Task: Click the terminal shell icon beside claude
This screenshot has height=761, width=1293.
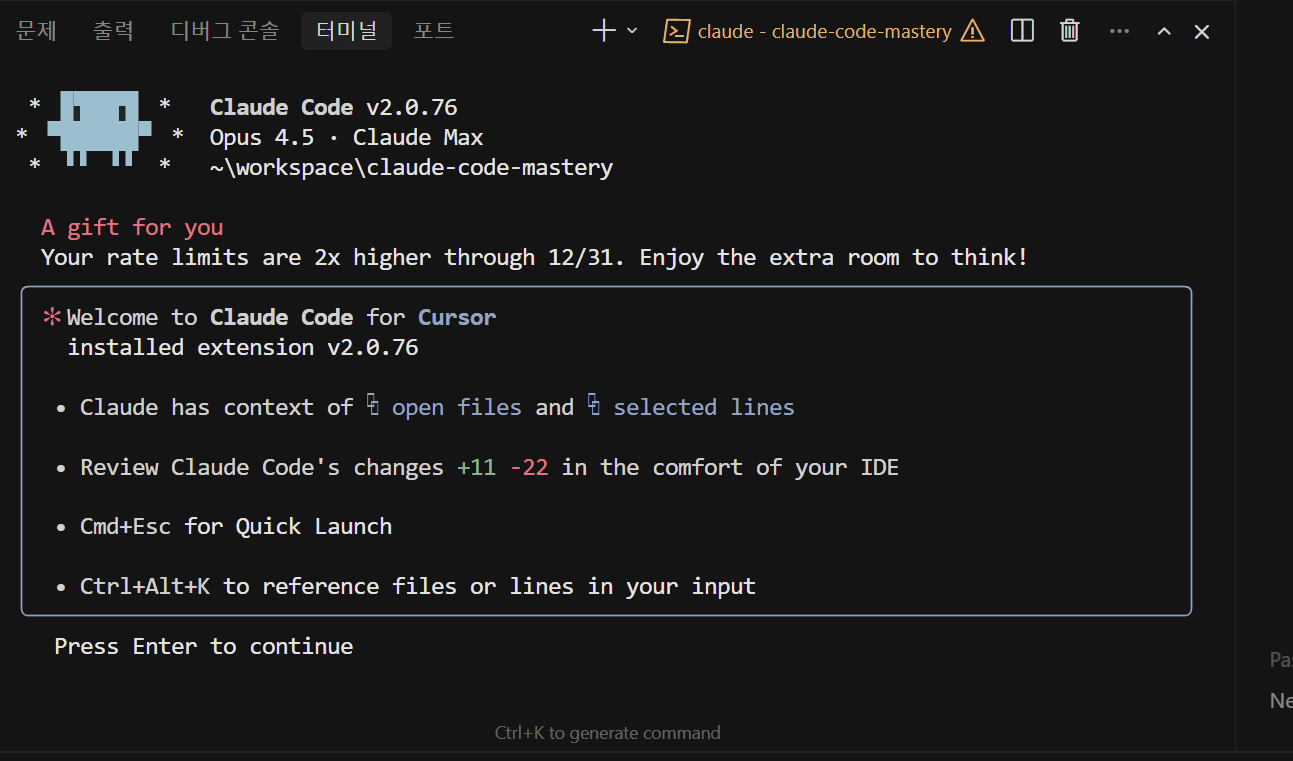Action: [x=677, y=31]
